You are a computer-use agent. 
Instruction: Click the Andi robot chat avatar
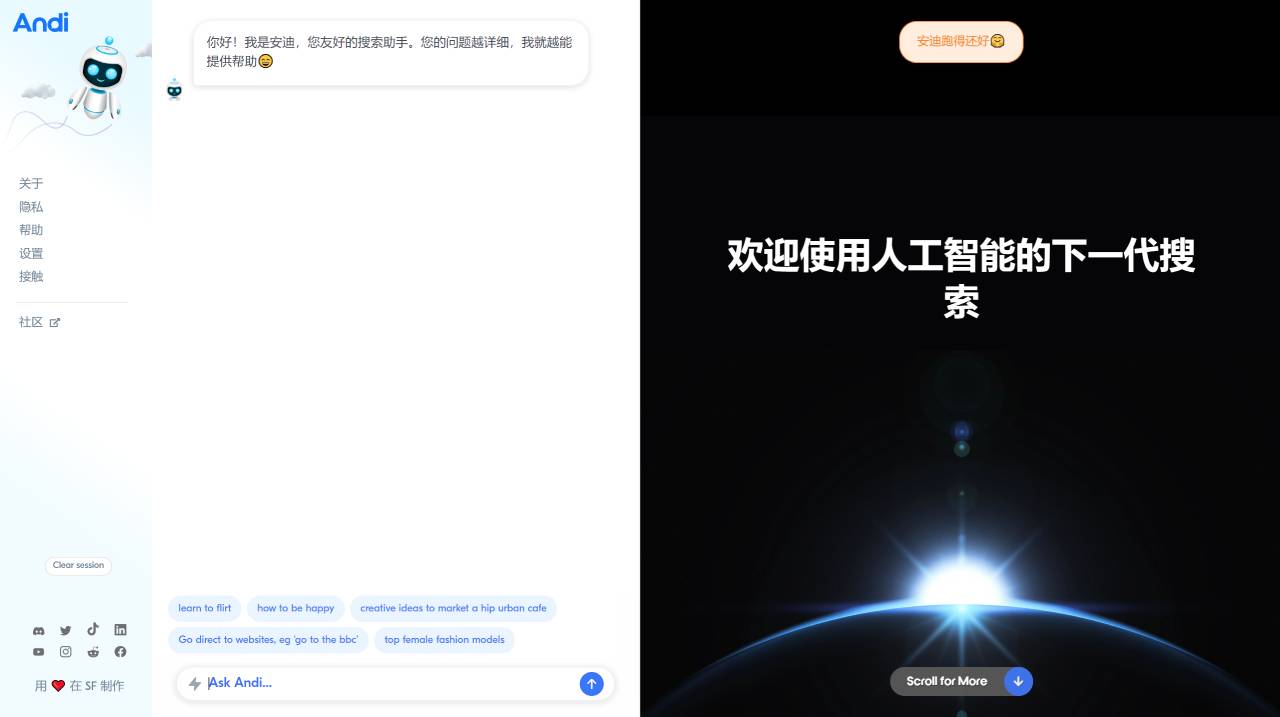[x=174, y=89]
